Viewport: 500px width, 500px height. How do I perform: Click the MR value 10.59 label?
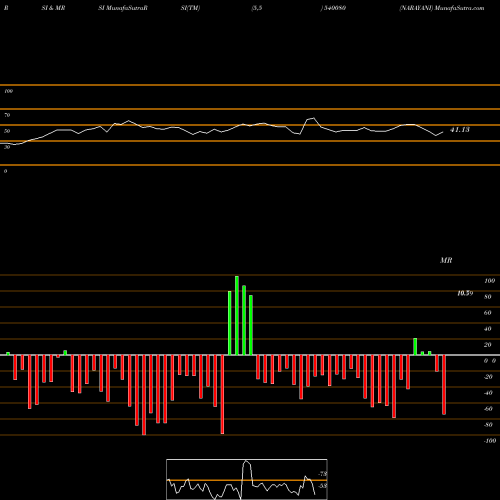click(465, 293)
